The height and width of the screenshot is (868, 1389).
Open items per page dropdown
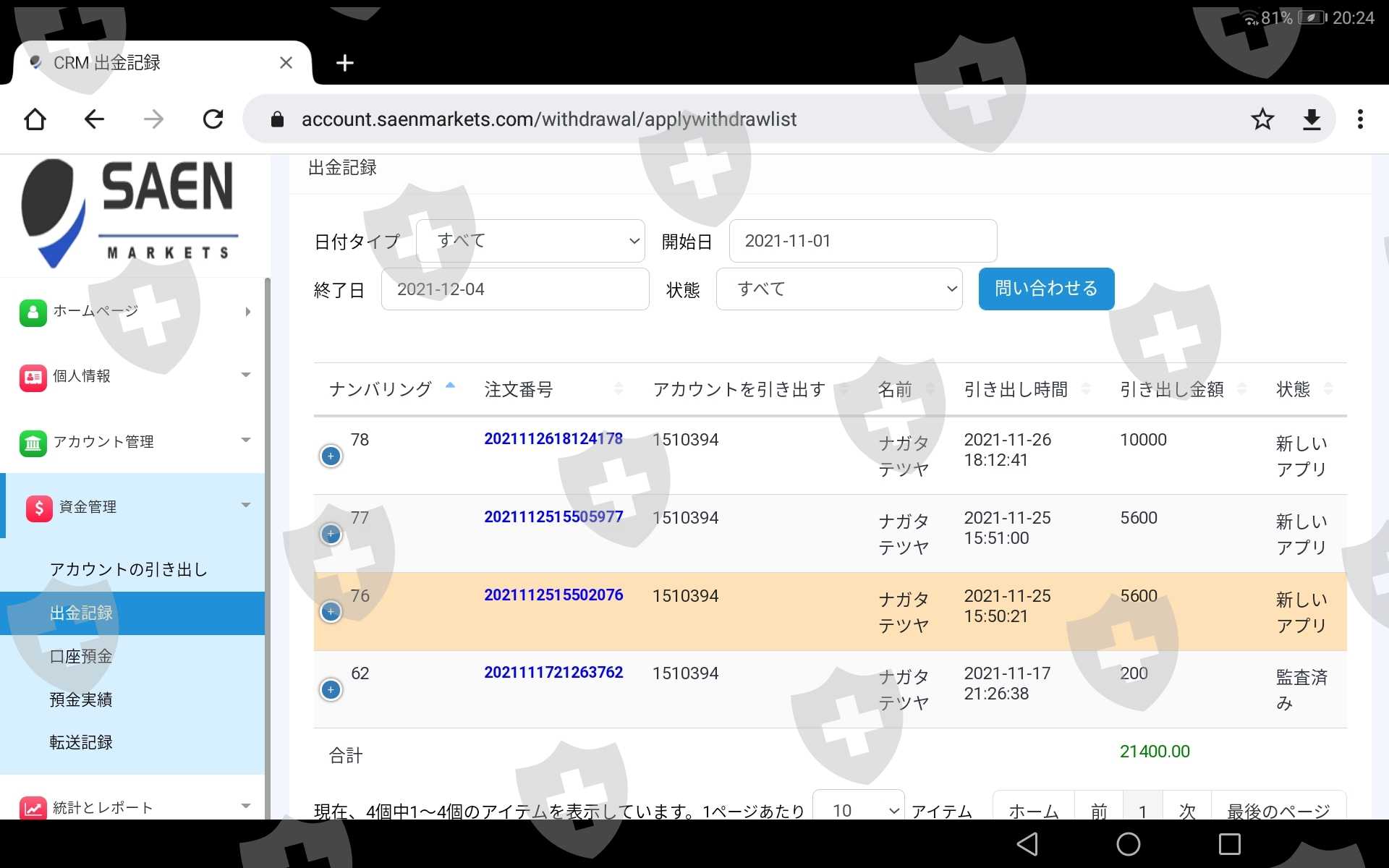[858, 809]
